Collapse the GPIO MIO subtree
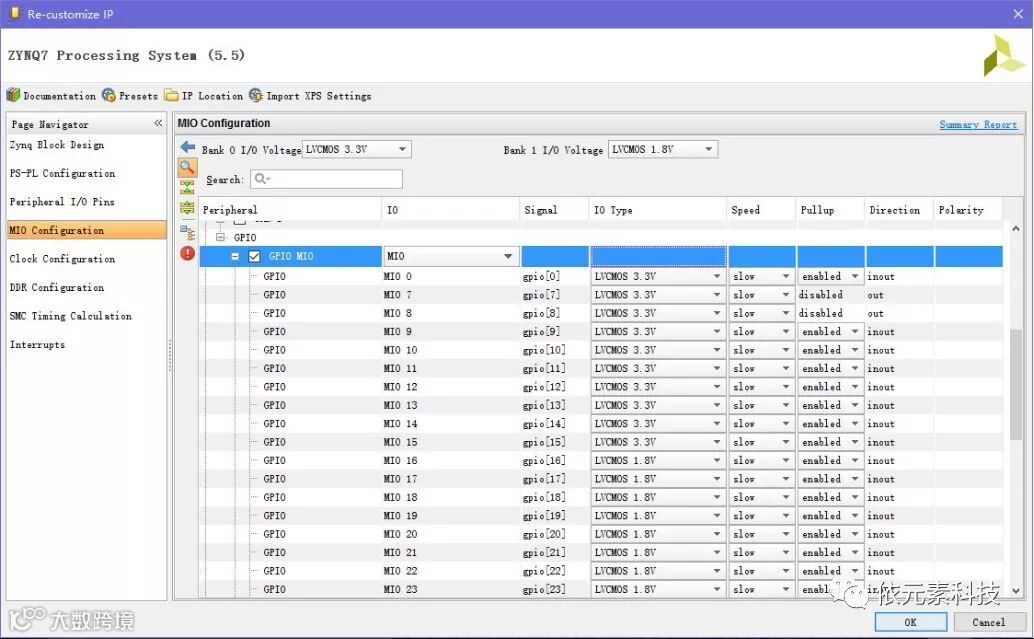 click(235, 256)
